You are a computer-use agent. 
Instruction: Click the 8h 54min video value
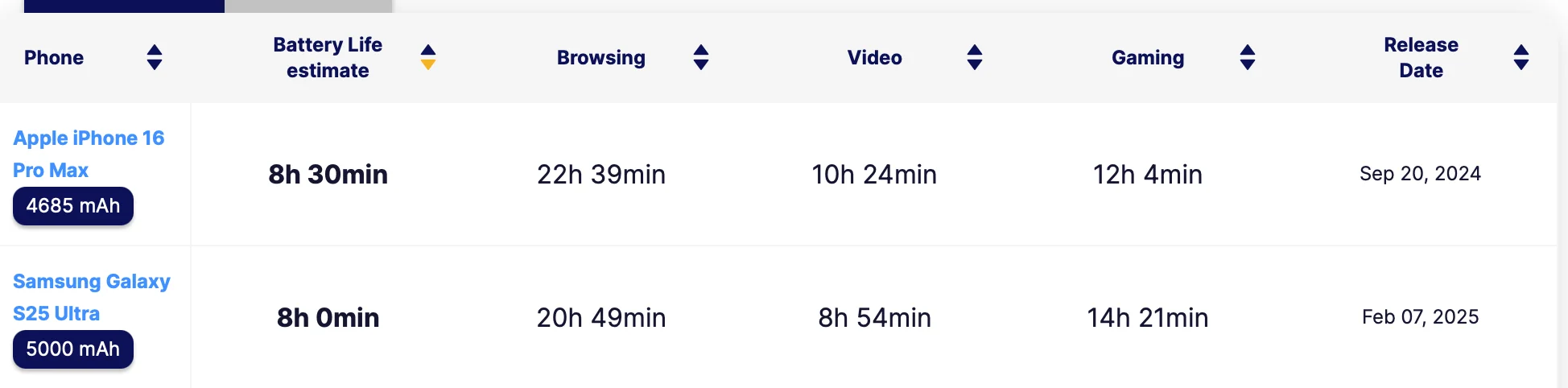pos(874,317)
